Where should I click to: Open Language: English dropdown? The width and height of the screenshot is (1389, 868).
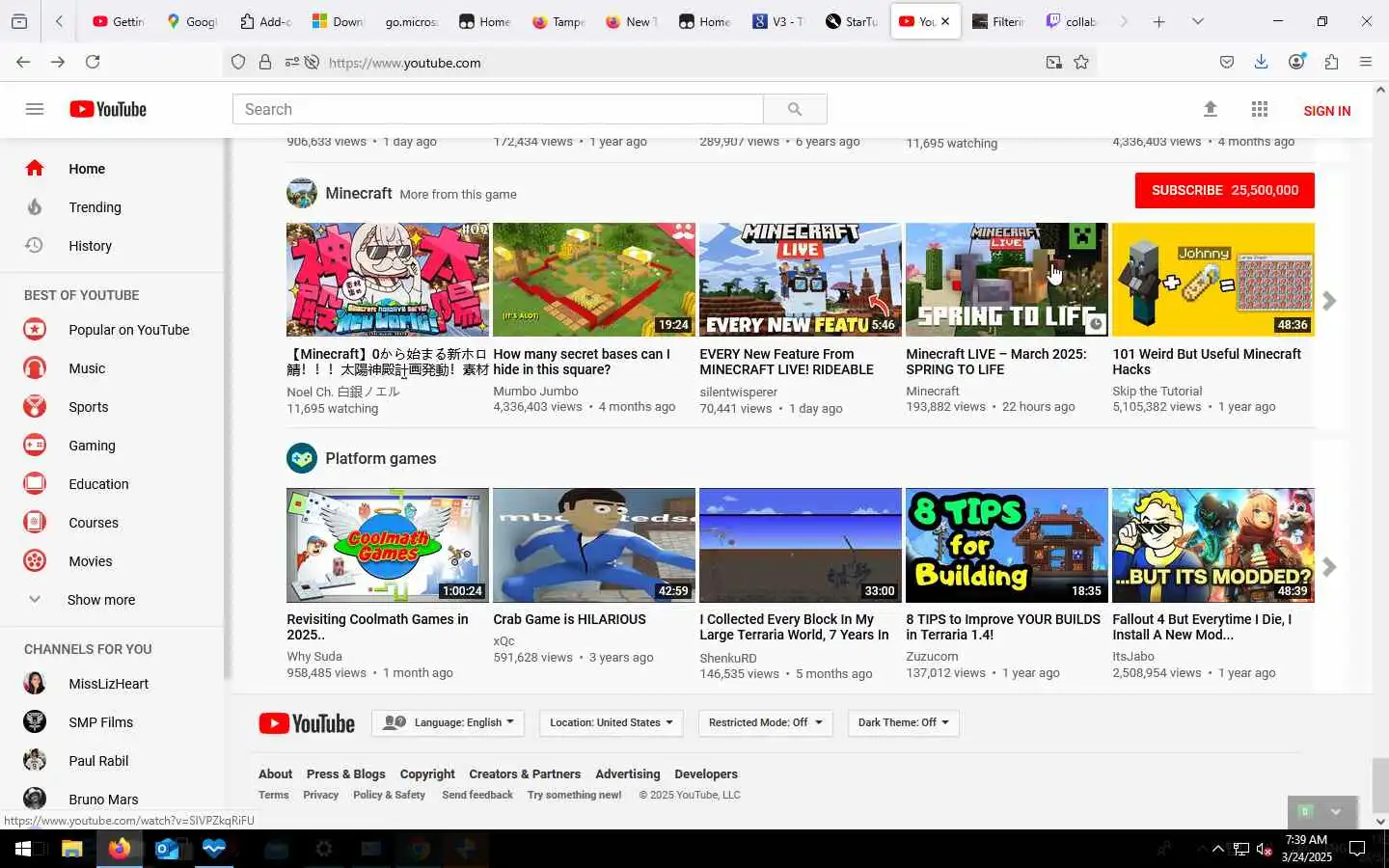pos(448,722)
